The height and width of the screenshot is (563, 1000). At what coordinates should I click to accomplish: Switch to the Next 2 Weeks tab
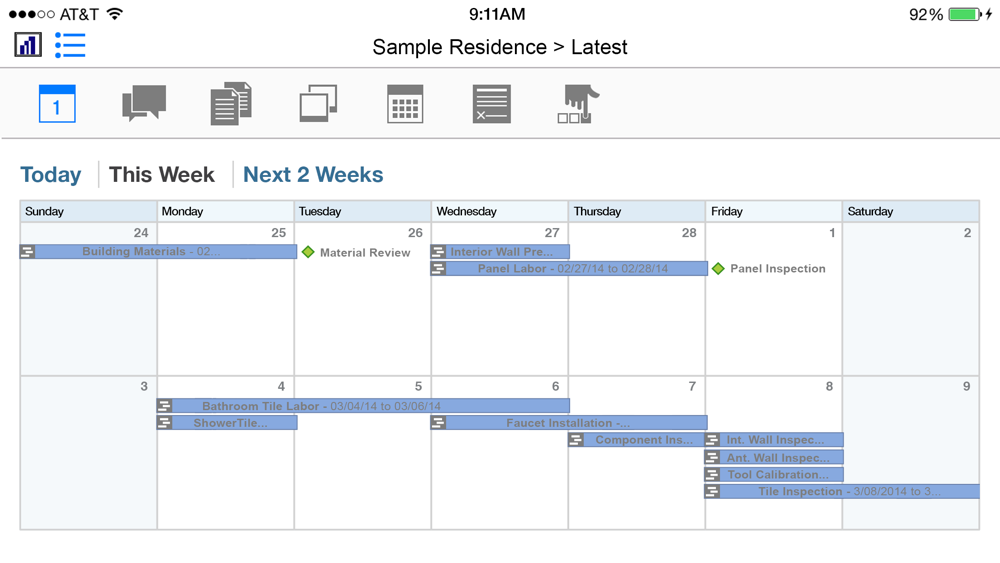tap(313, 175)
